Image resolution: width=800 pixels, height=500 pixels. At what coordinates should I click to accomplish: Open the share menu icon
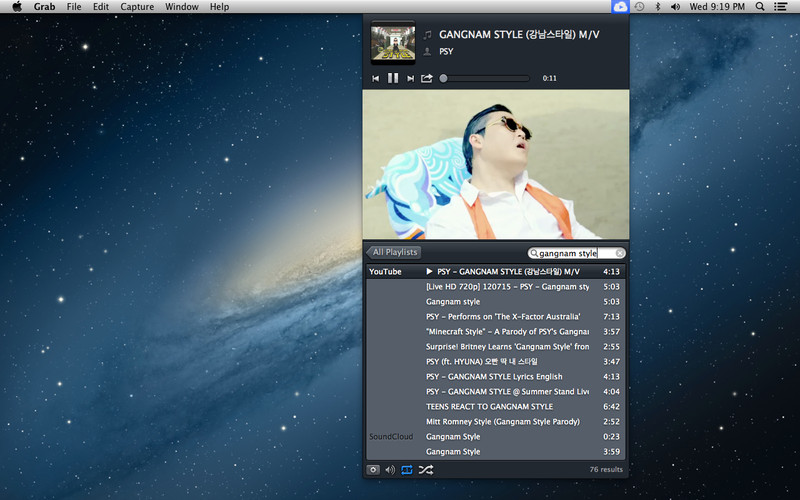427,78
